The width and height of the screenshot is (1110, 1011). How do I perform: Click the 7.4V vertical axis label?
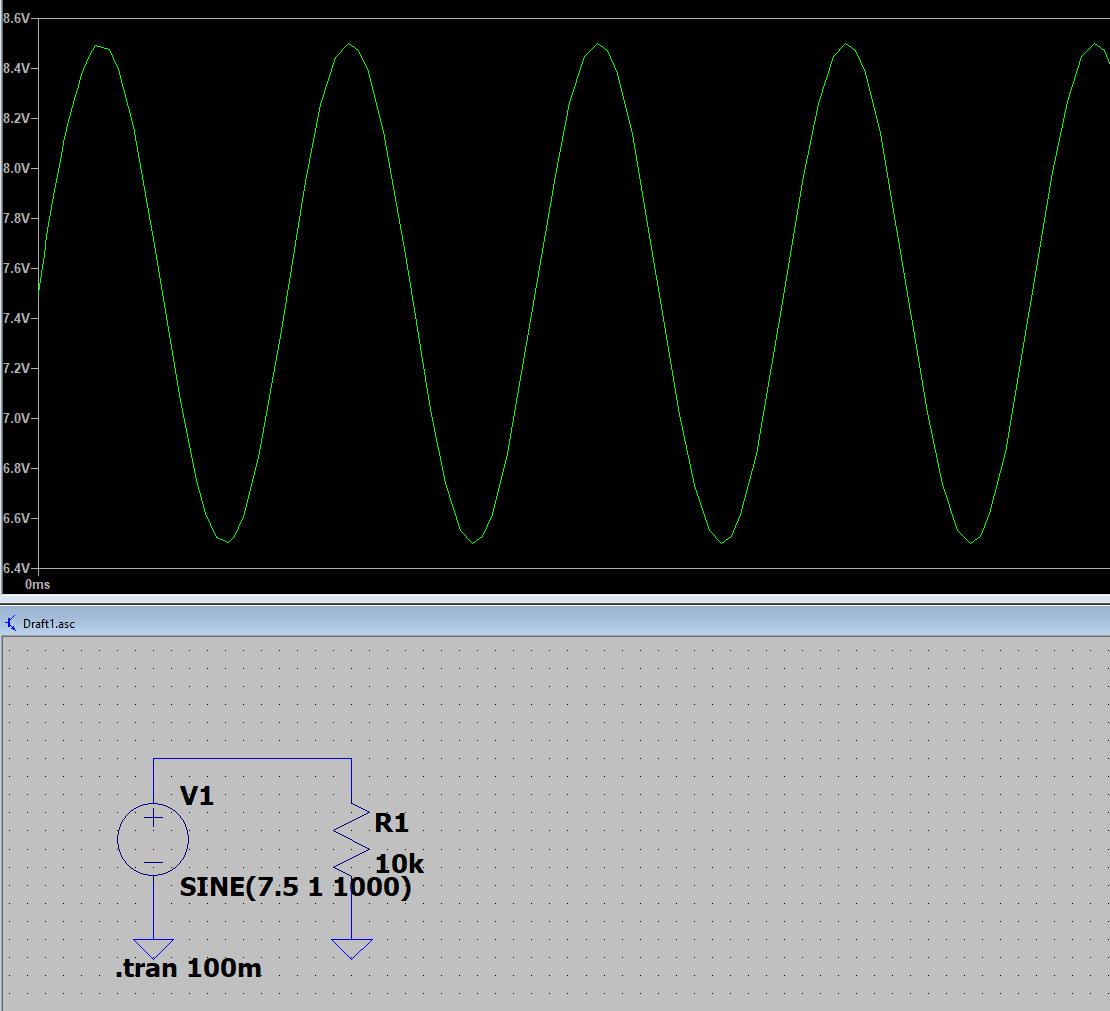click(x=16, y=318)
